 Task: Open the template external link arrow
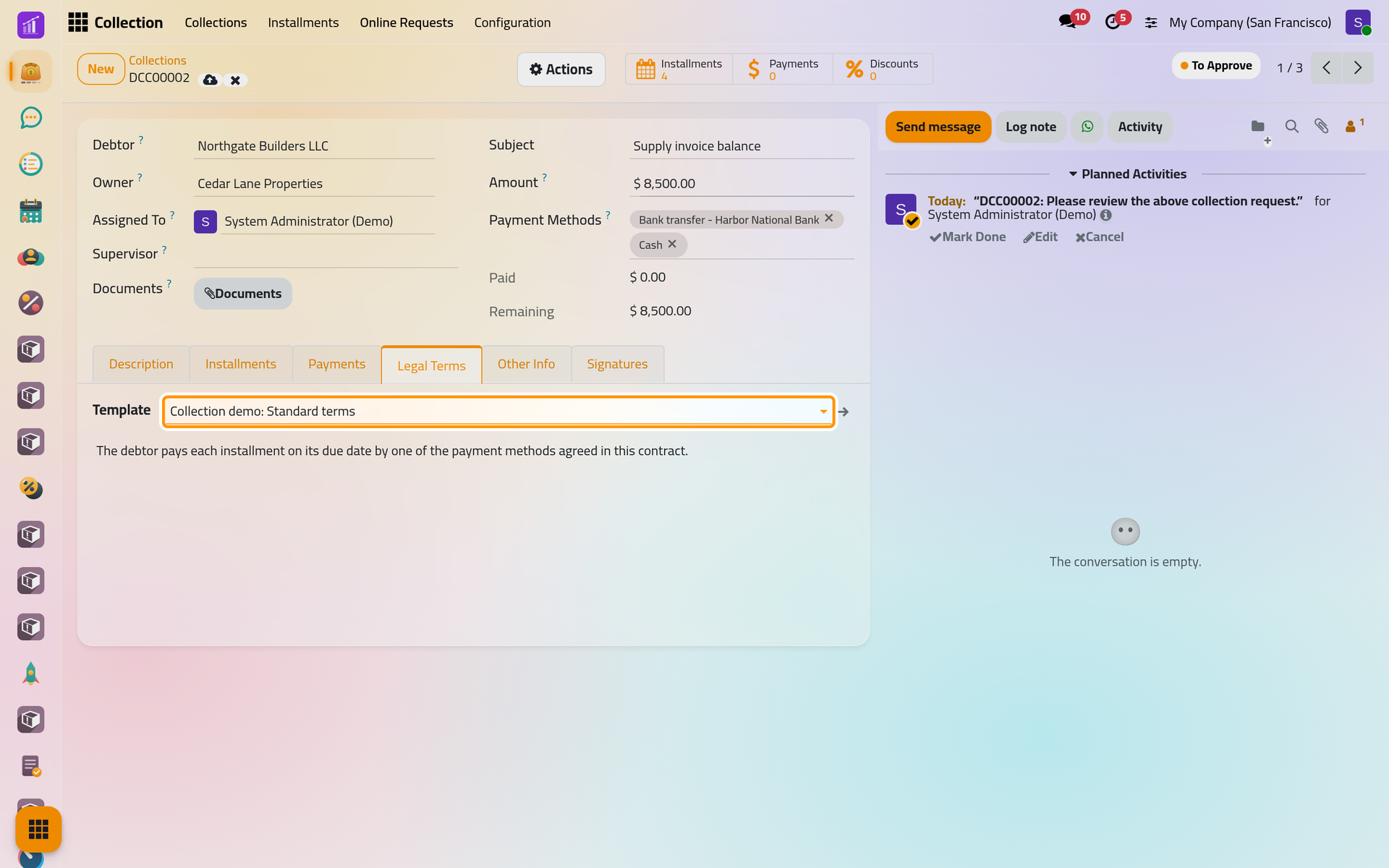pyautogui.click(x=844, y=412)
